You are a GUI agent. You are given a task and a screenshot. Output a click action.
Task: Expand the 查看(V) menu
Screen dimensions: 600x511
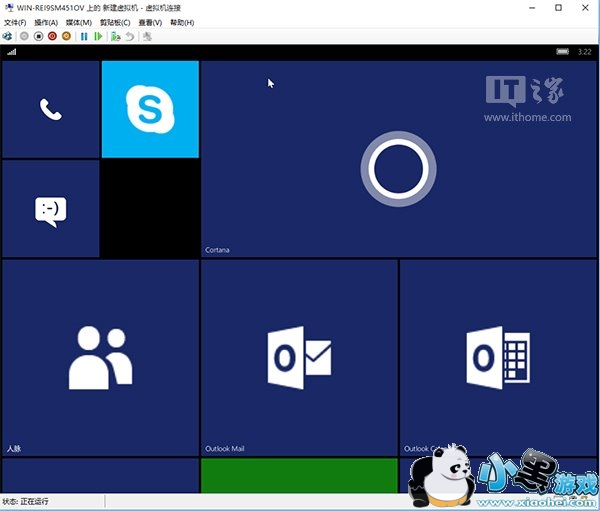150,22
